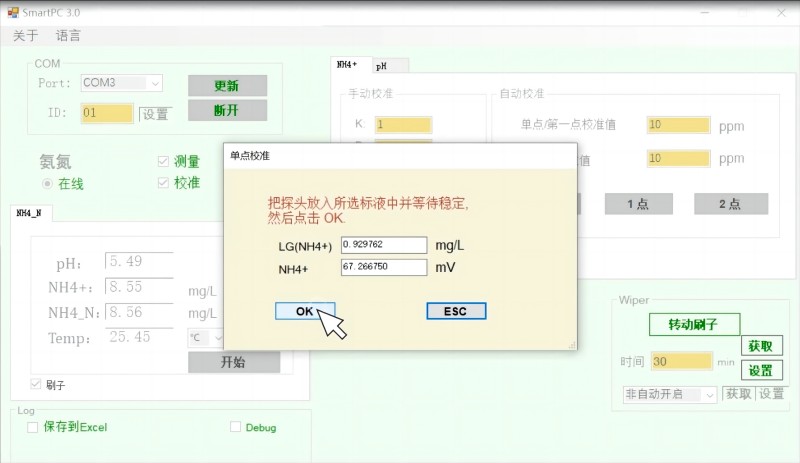Toggle the 刷子 checkbox
Screen dimensions: 800x463
point(36,384)
